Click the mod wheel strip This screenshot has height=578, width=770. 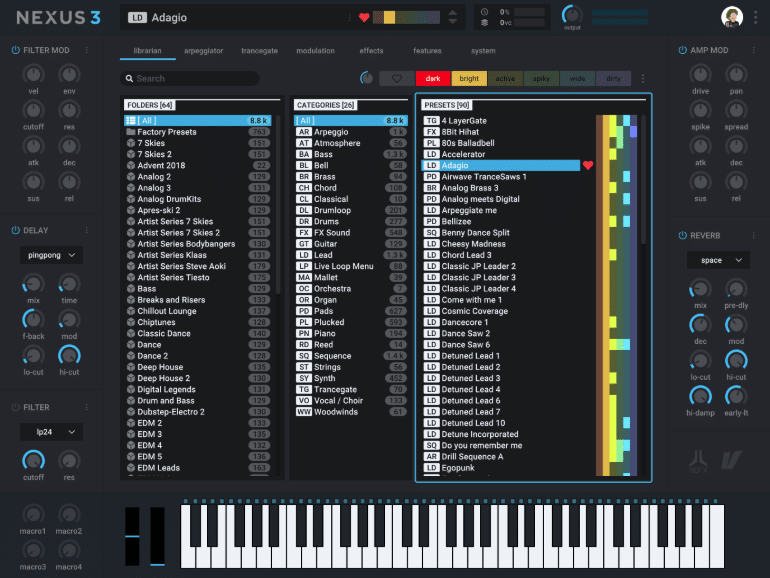(x=157, y=537)
